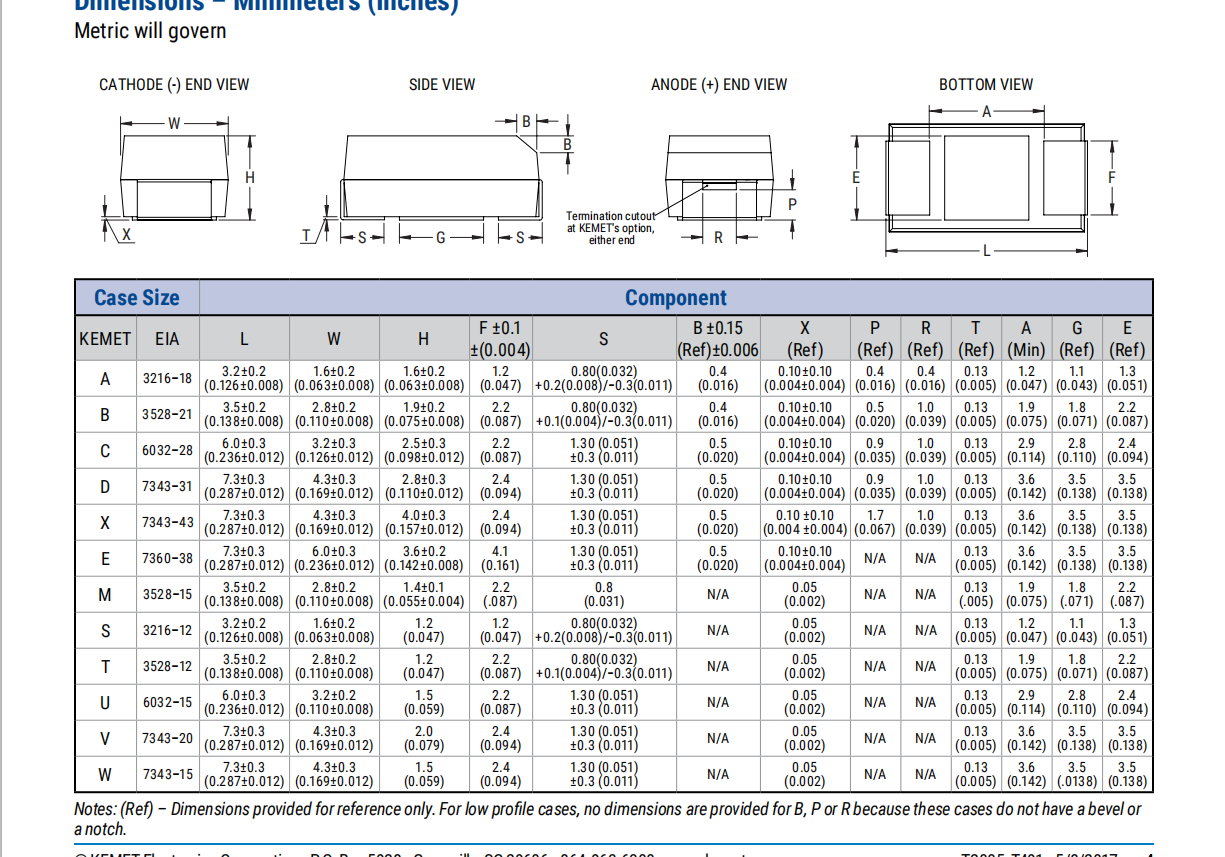1225x857 pixels.
Task: Click the 'P (Ref)' column header
Action: click(875, 339)
